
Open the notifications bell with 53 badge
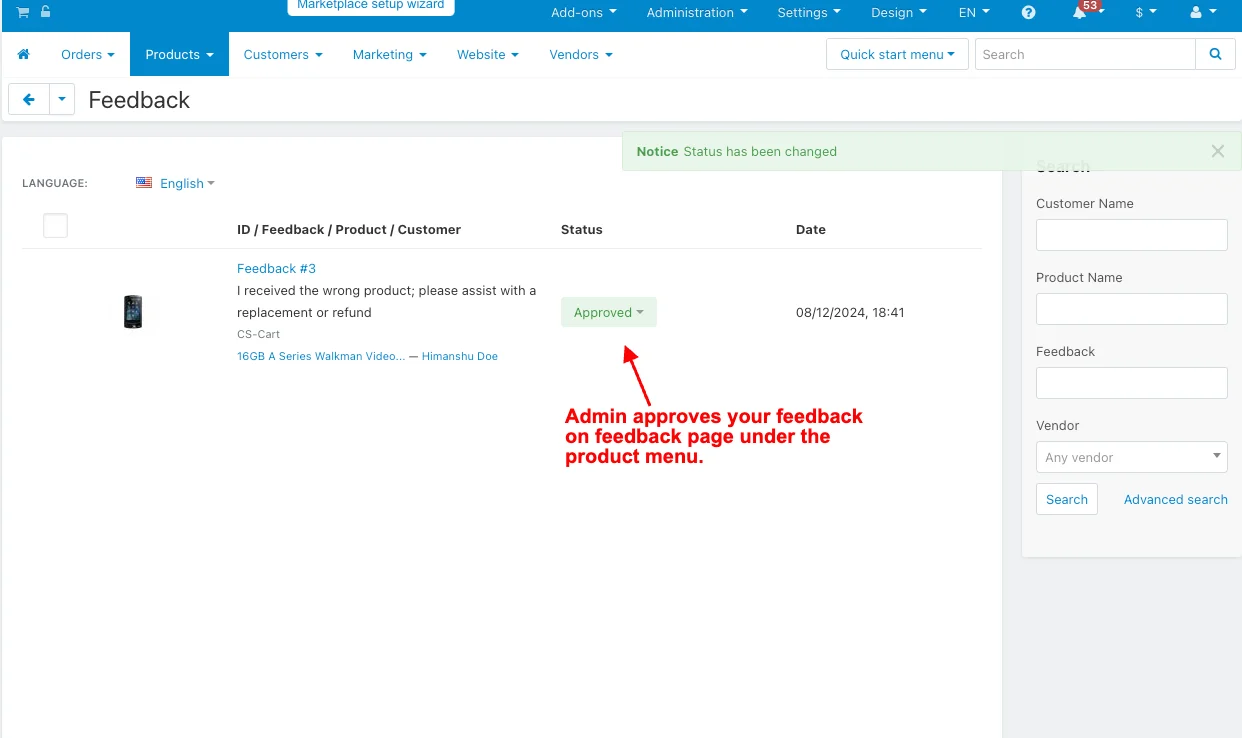(x=1080, y=13)
